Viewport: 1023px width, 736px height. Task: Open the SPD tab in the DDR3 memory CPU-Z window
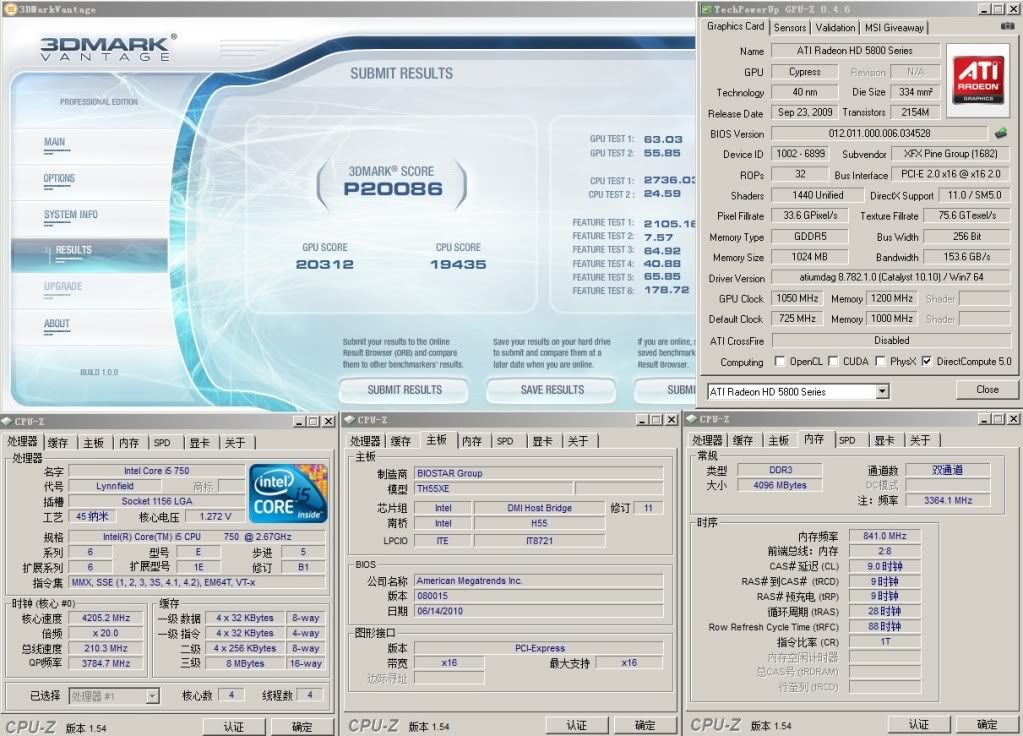(x=847, y=440)
